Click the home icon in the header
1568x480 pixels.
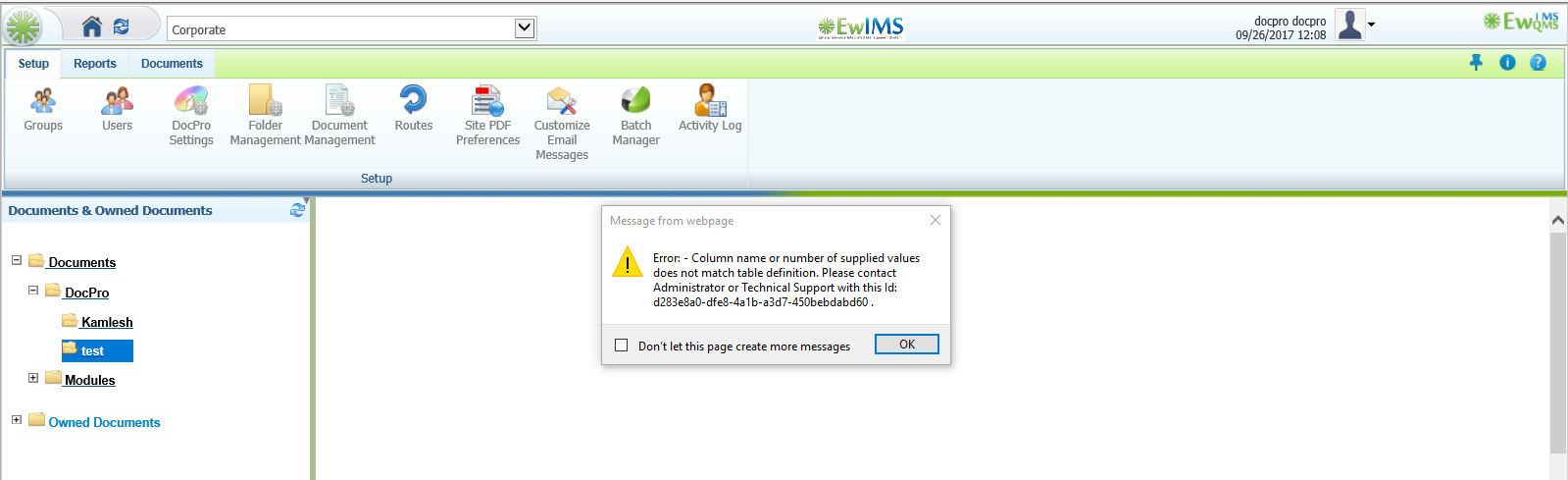[91, 27]
